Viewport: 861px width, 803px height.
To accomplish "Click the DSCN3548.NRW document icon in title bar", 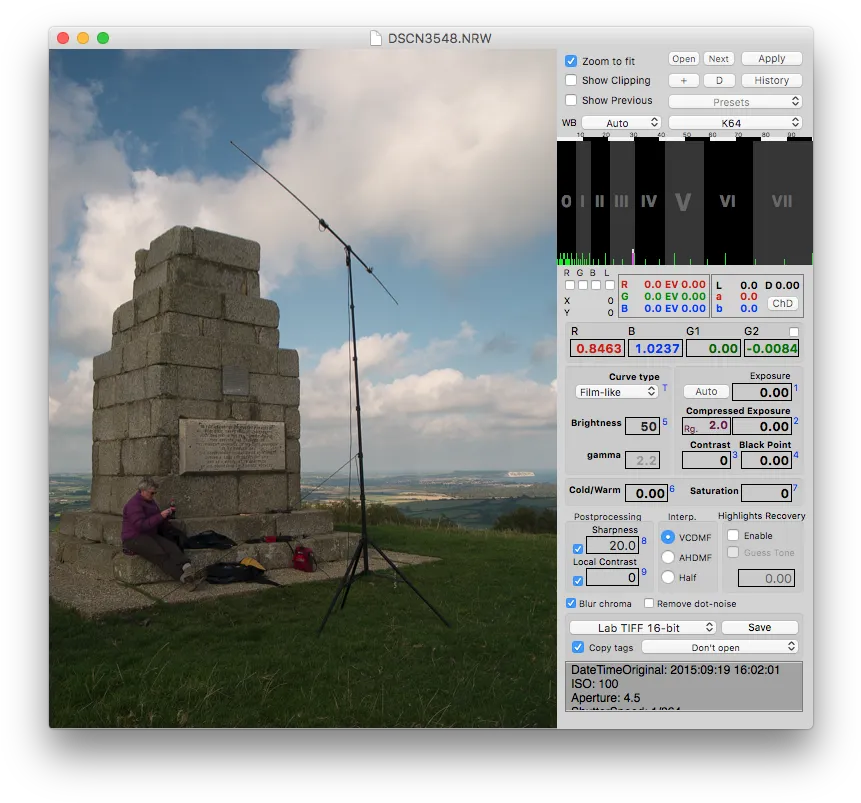I will point(376,38).
